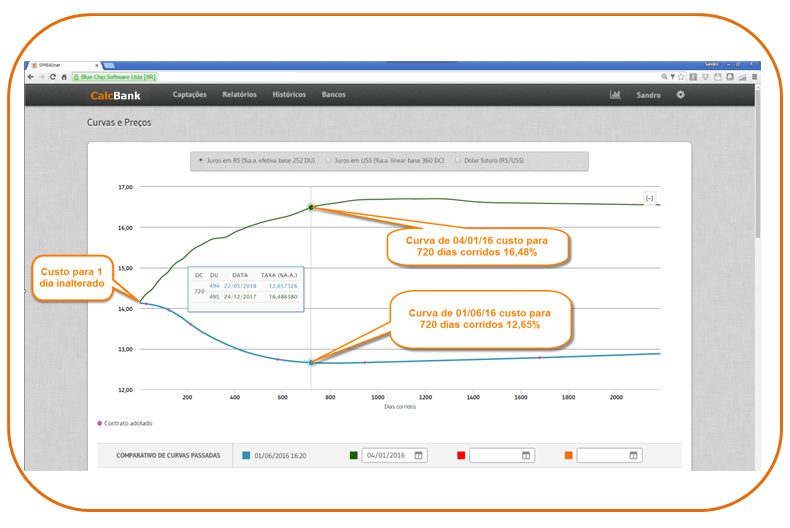Click the date field beside red swatch
This screenshot has width=790, height=528.
pyautogui.click(x=494, y=455)
